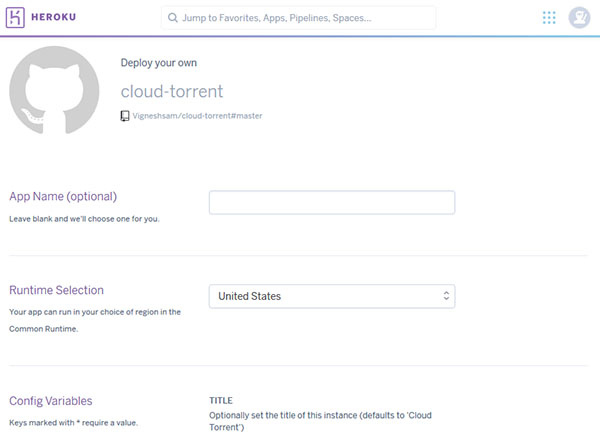Open the Vigneshsam/cloud-torrent#master link
The width and height of the screenshot is (600, 436).
point(197,116)
